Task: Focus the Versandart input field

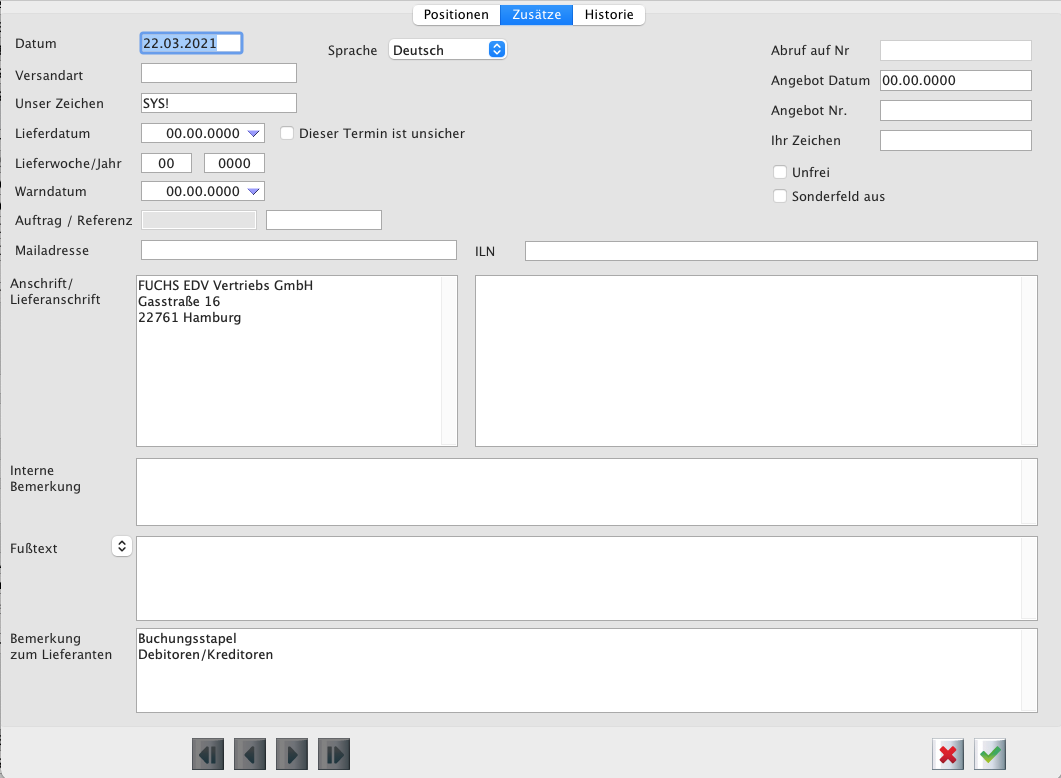Action: (x=219, y=73)
